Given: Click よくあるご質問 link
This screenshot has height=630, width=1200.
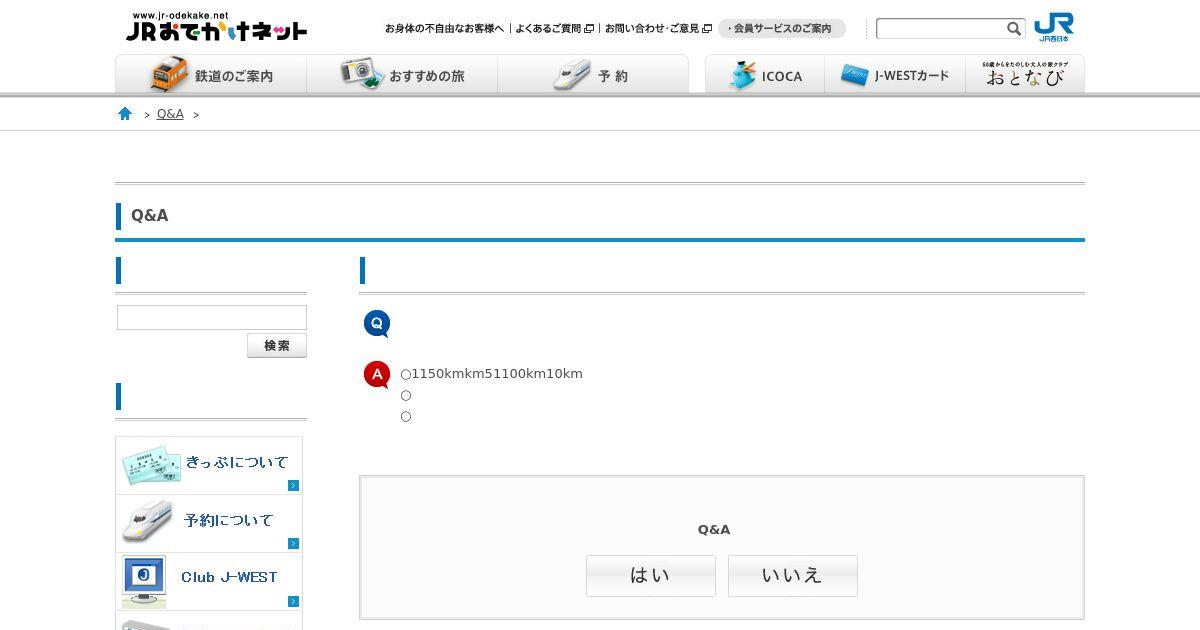Looking at the screenshot, I should tap(548, 29).
